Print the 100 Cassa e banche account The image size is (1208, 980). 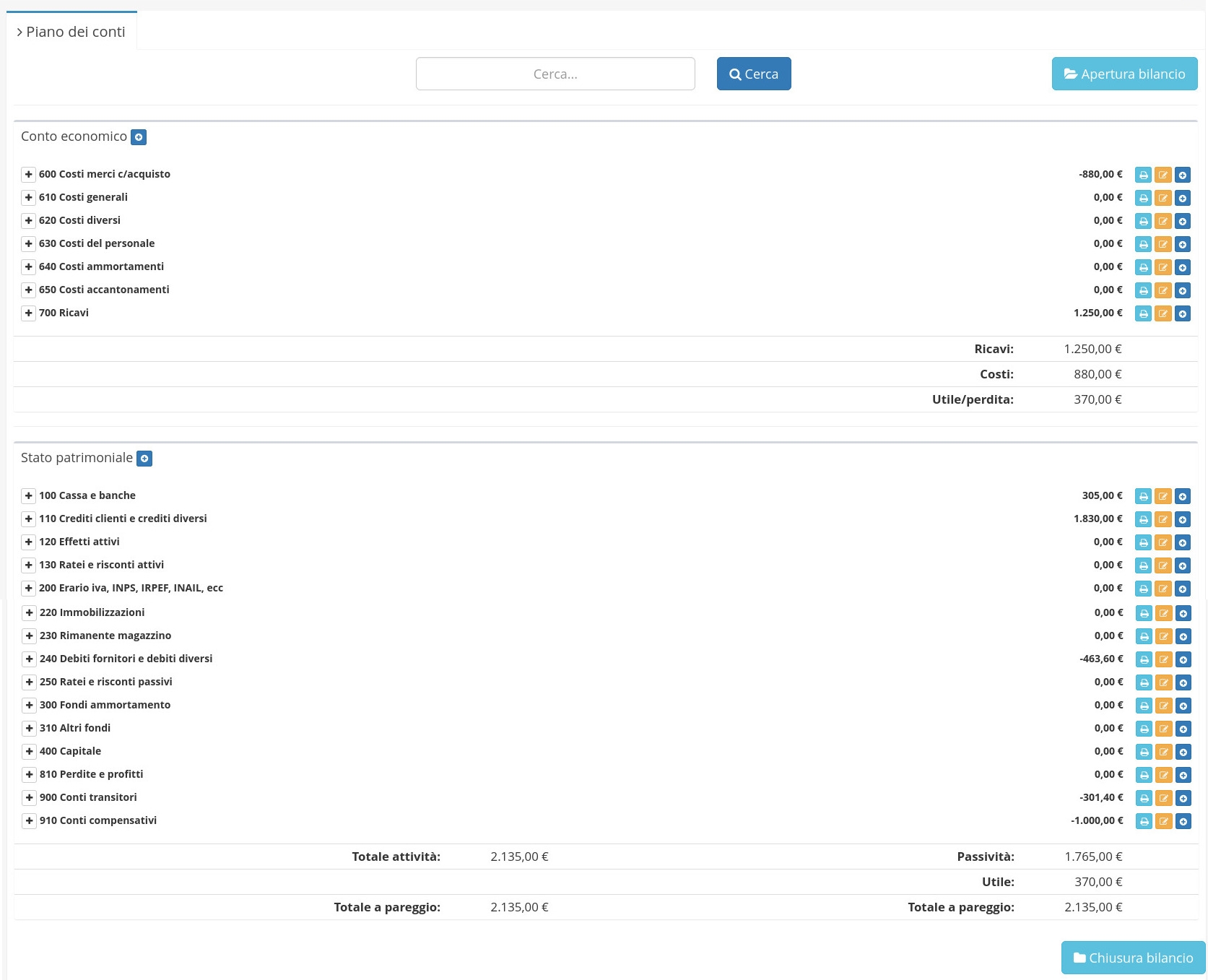pos(1143,496)
